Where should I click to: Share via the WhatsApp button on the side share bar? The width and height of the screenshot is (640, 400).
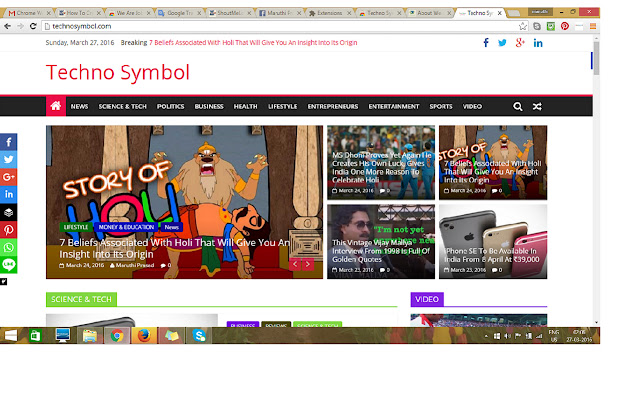[x=9, y=247]
